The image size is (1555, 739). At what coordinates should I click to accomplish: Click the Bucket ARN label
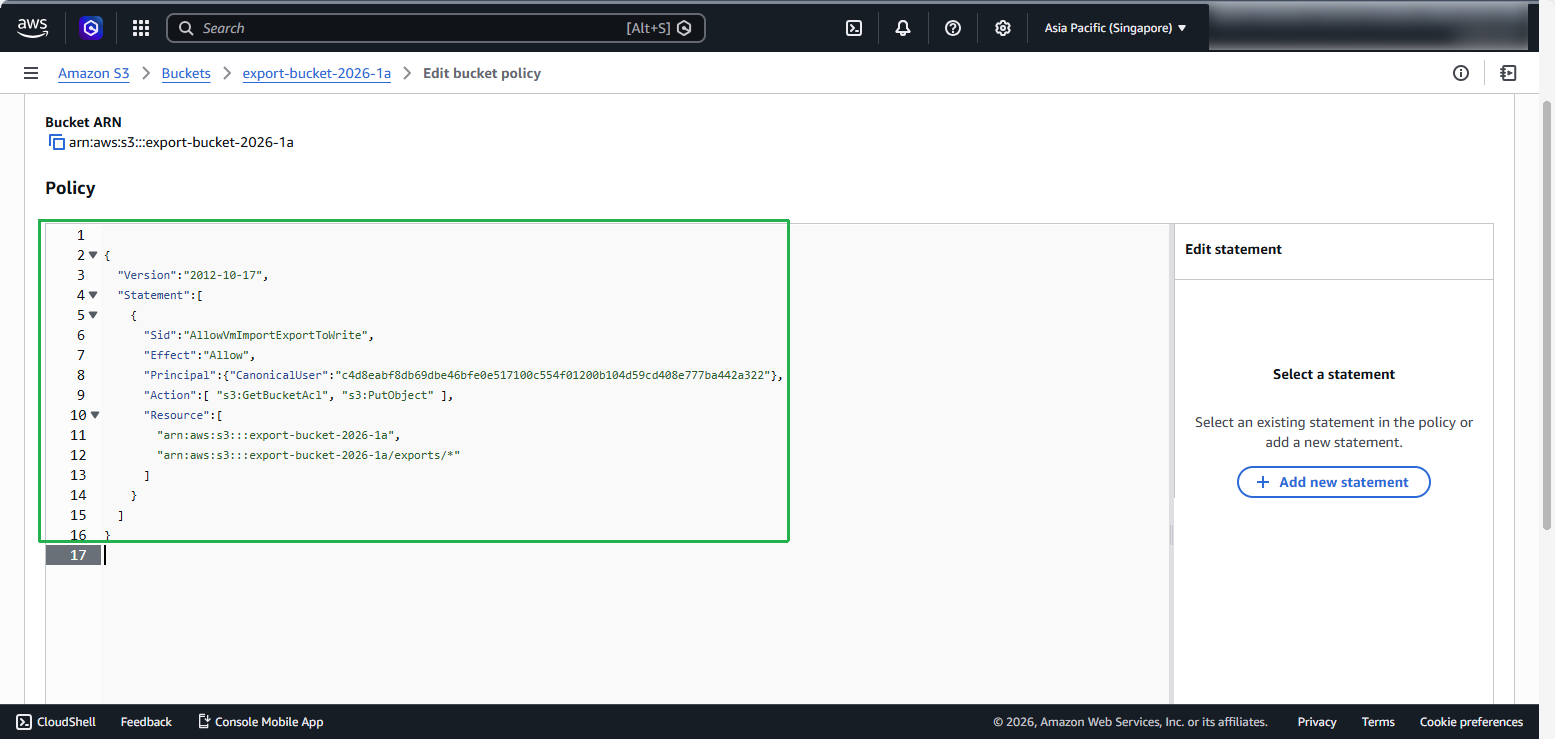(83, 122)
